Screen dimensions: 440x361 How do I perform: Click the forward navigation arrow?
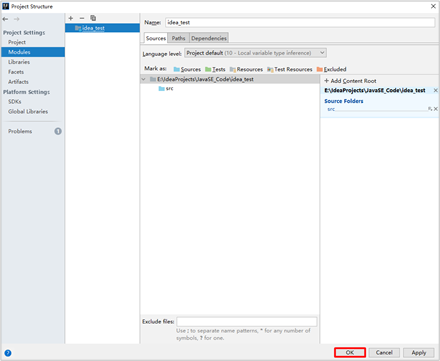click(16, 19)
